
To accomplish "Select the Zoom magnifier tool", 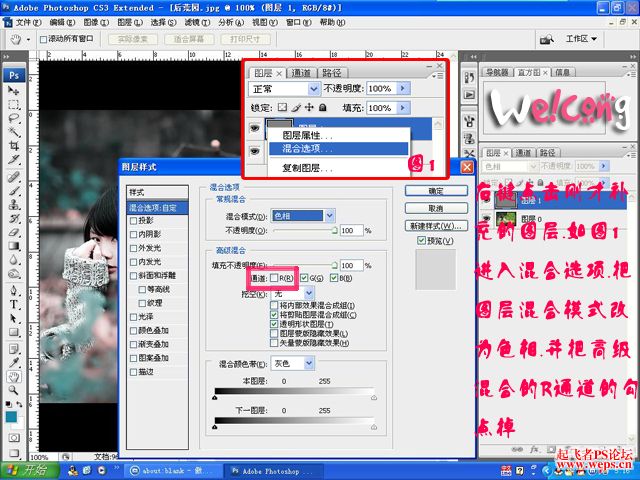I will point(13,390).
